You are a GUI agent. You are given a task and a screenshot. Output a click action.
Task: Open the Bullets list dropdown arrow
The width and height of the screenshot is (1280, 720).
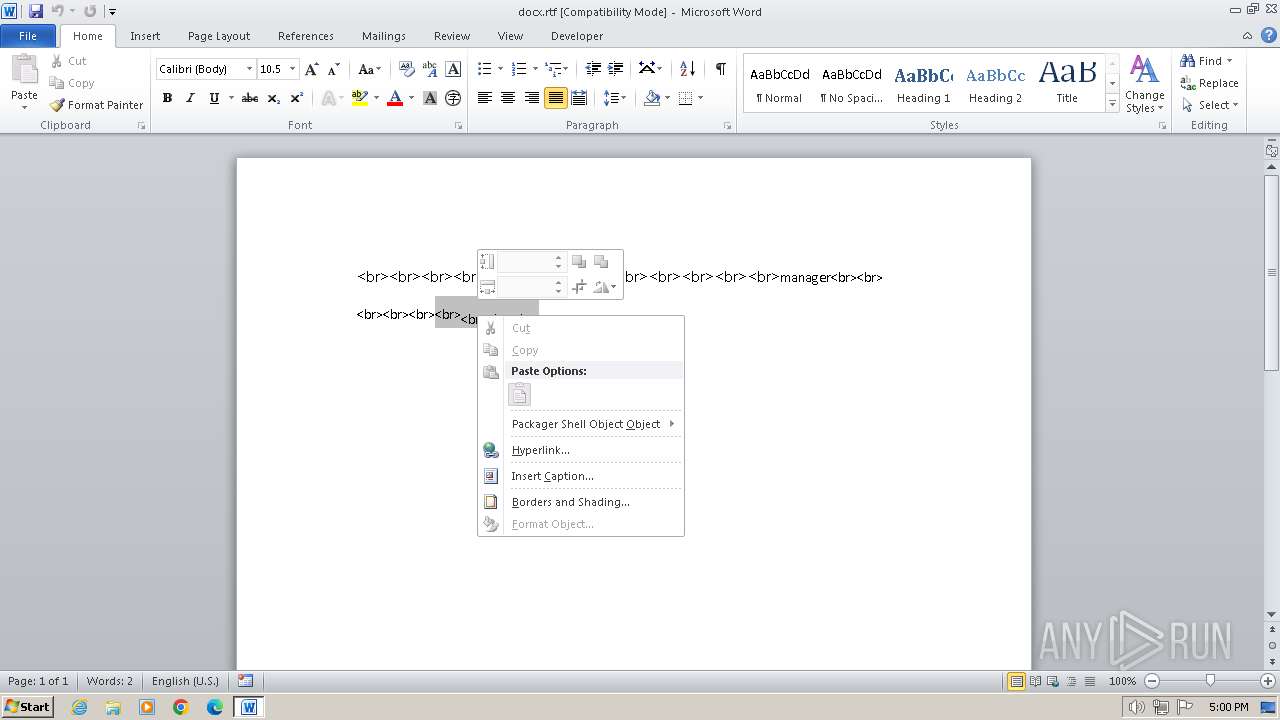pos(501,69)
